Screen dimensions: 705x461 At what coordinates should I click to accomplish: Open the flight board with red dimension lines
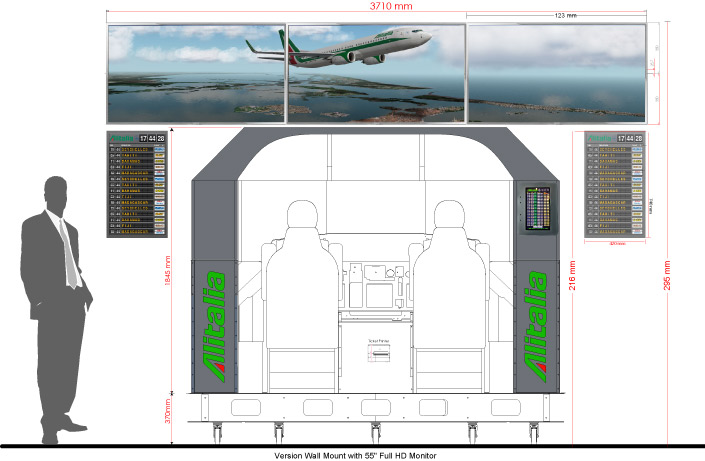pos(615,184)
